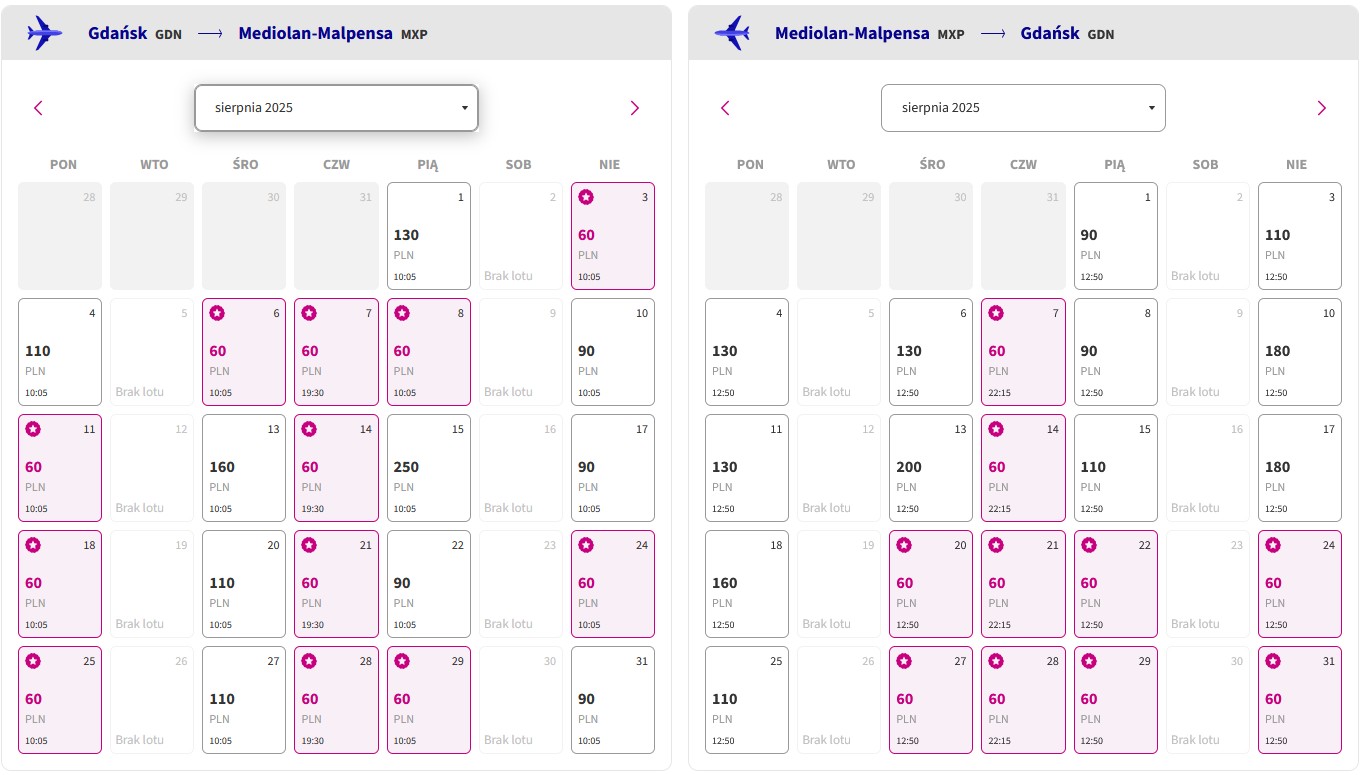Pick return August 21 flight at 22:15
The width and height of the screenshot is (1362, 775).
(x=1023, y=584)
